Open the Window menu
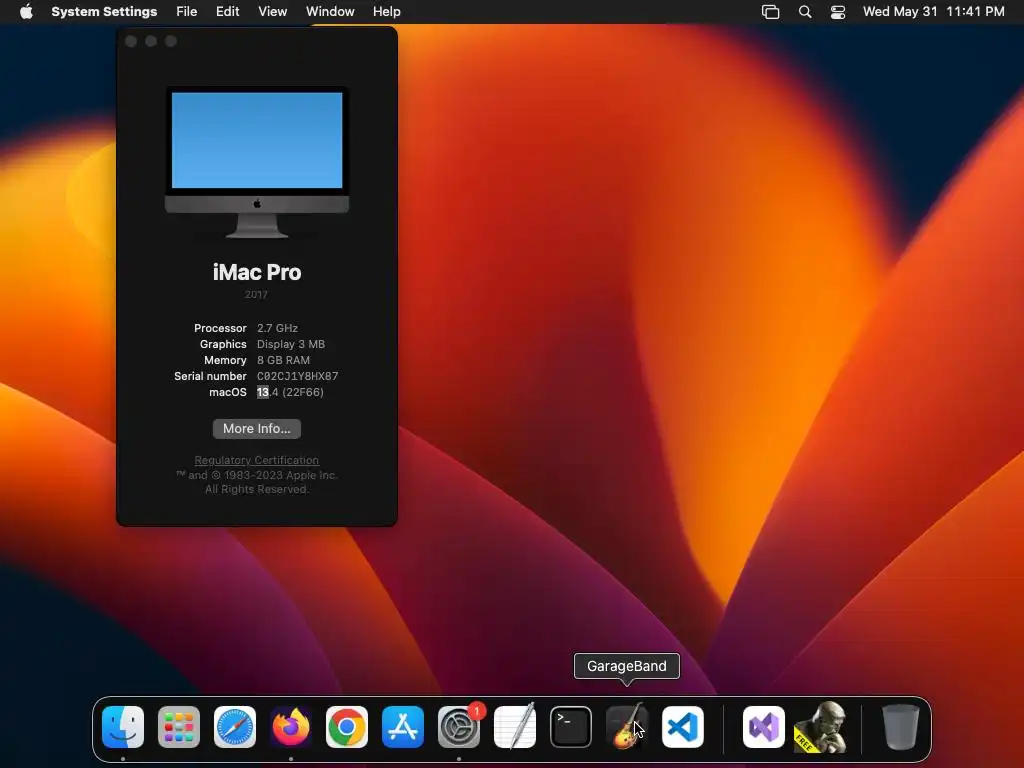 [330, 12]
